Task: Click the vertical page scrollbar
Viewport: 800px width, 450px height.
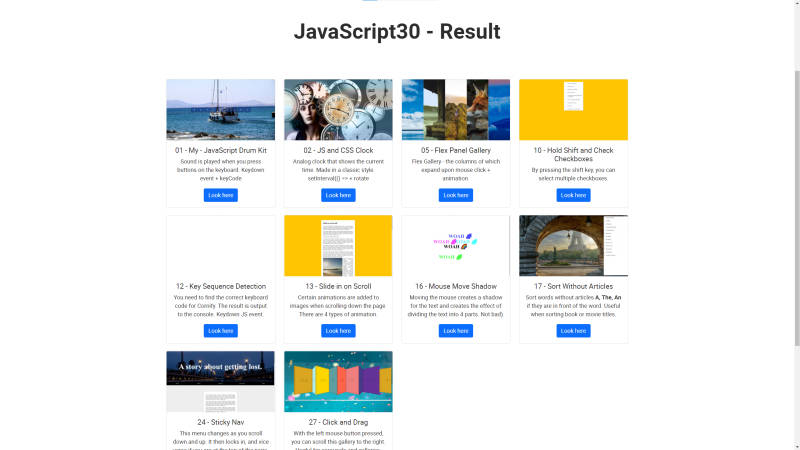Action: pos(795,200)
